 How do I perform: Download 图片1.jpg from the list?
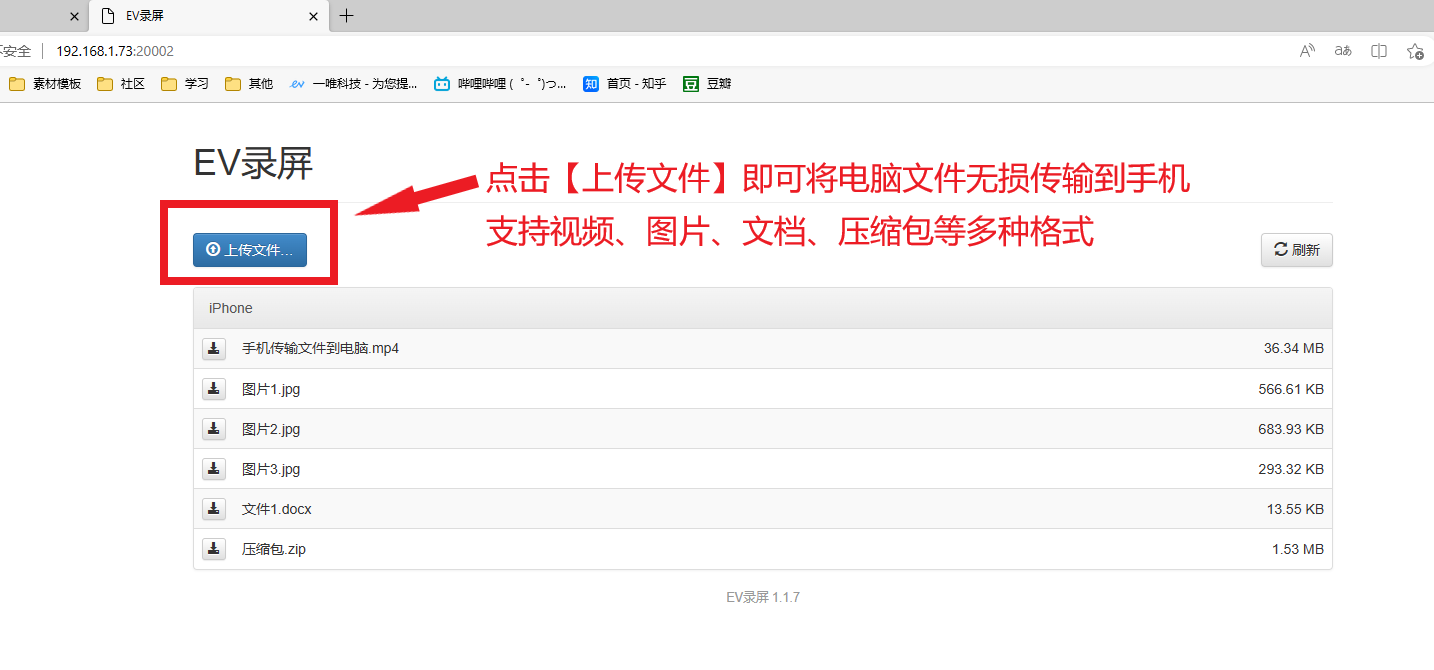click(213, 388)
